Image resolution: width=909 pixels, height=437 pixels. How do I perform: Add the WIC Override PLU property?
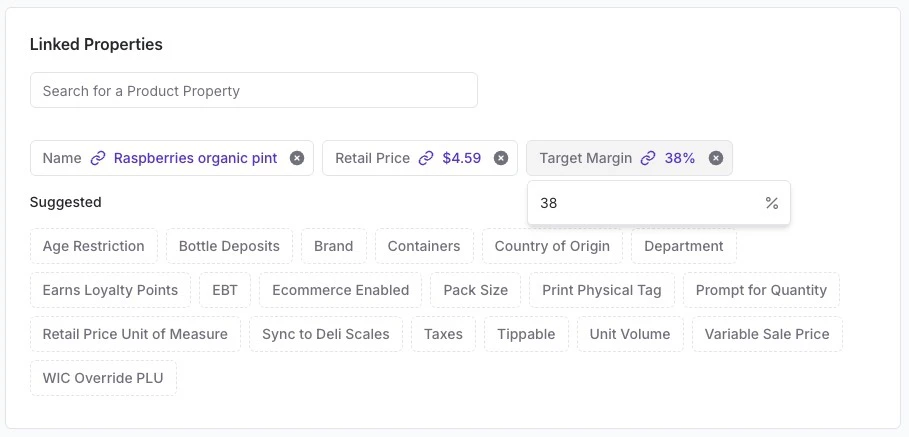(103, 378)
